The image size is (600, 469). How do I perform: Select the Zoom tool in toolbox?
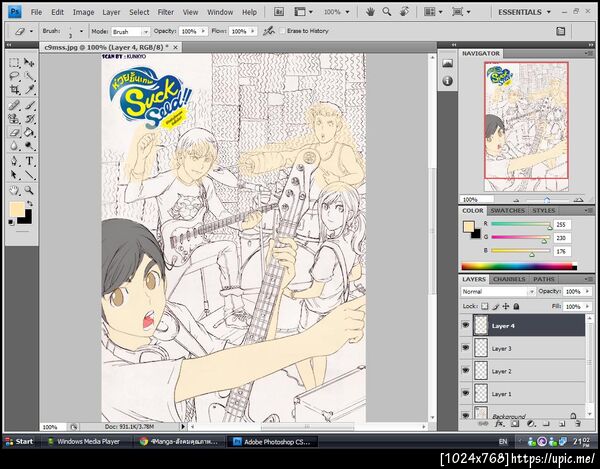tap(29, 190)
